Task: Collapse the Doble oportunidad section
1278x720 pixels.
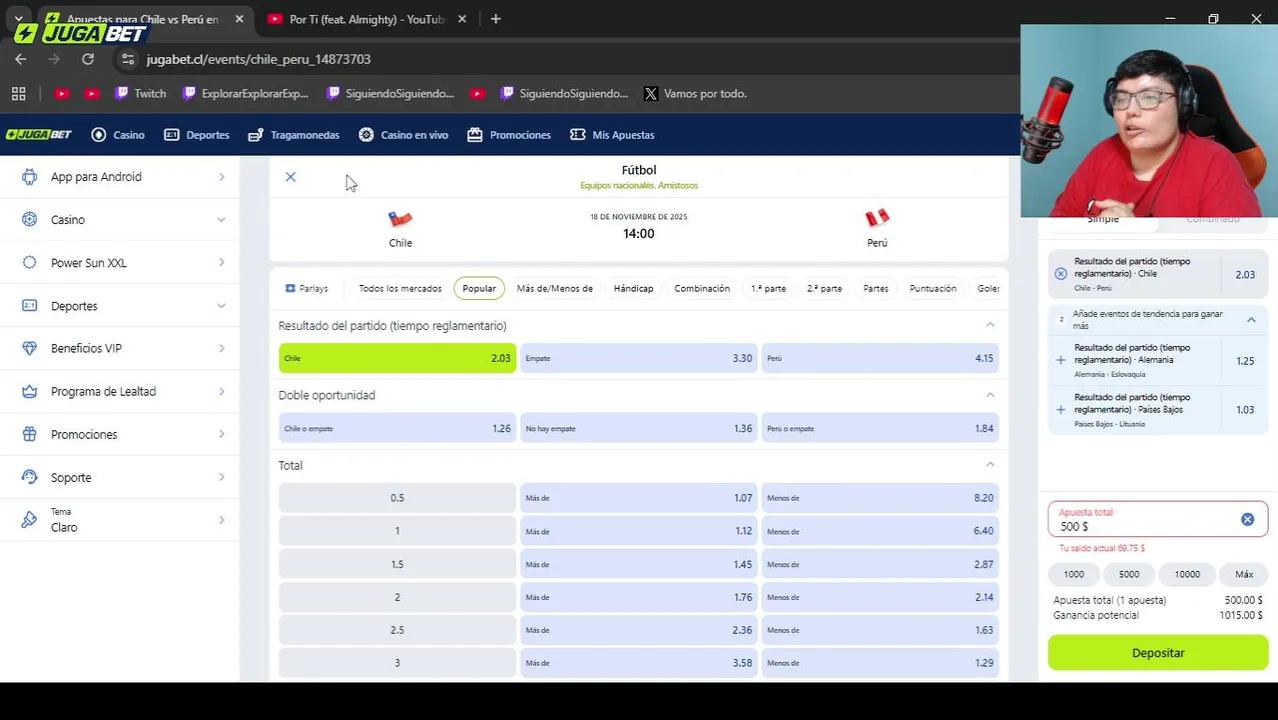Action: tap(990, 395)
